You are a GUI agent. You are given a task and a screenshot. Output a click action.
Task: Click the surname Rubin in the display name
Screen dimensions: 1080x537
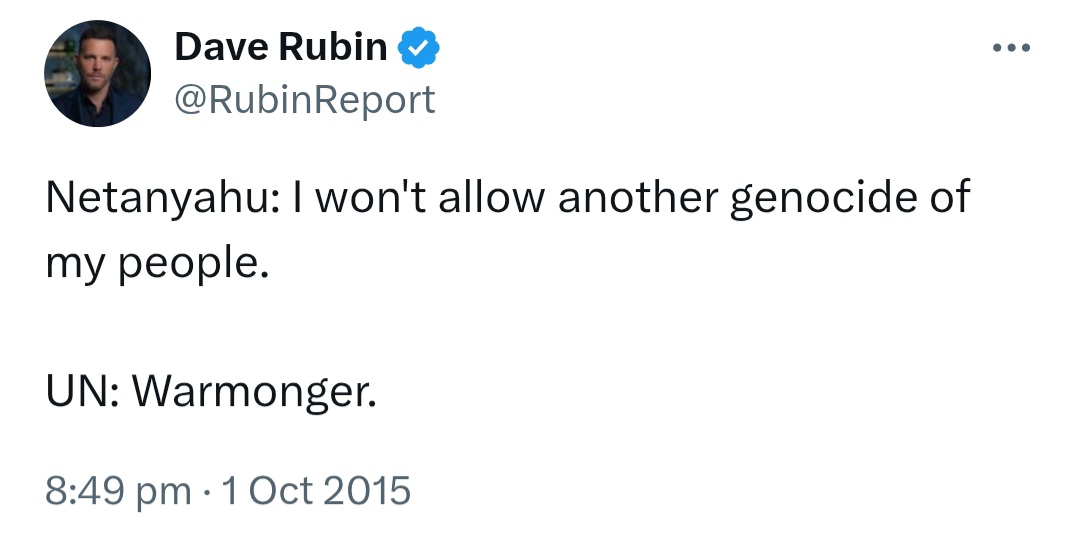tap(333, 47)
